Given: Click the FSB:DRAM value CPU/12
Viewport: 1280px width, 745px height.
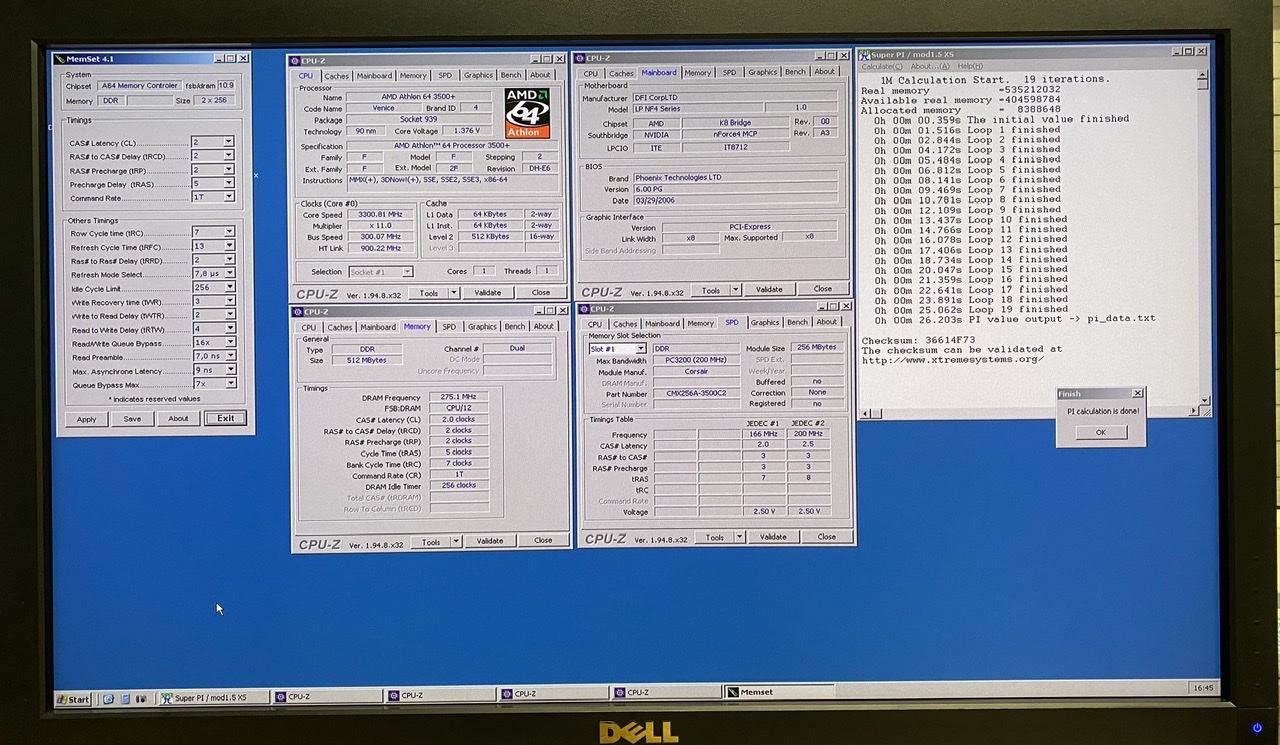Looking at the screenshot, I should coord(459,408).
